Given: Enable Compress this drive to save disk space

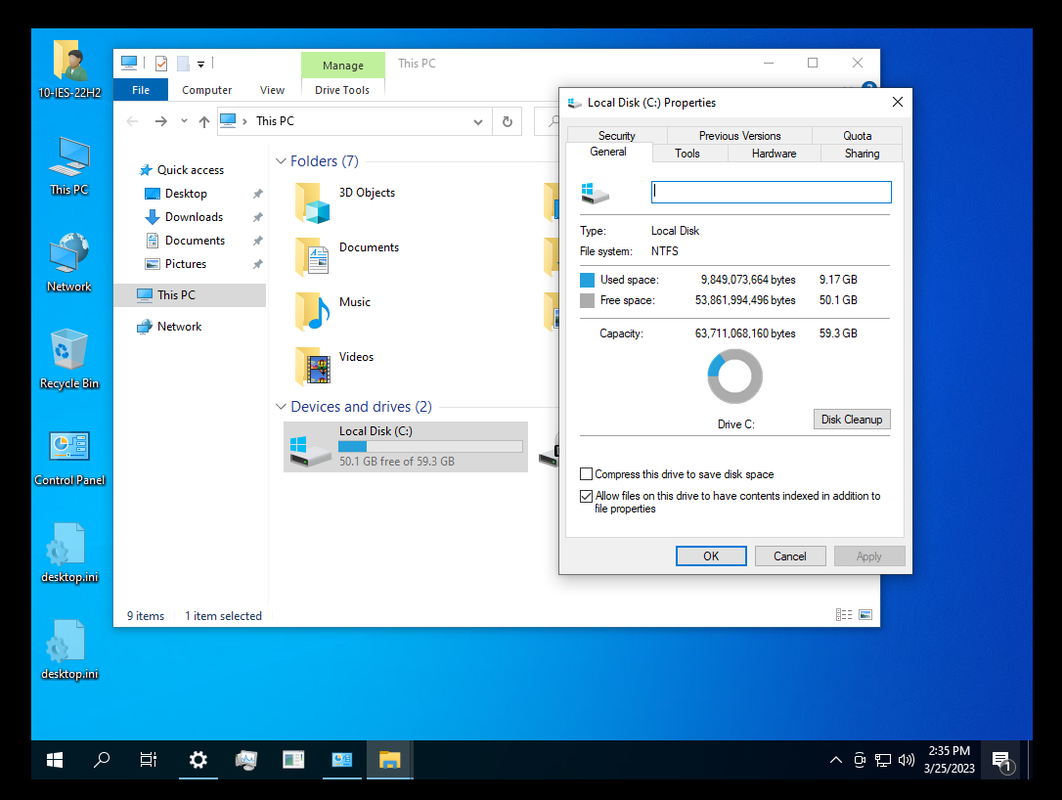Looking at the screenshot, I should [587, 474].
